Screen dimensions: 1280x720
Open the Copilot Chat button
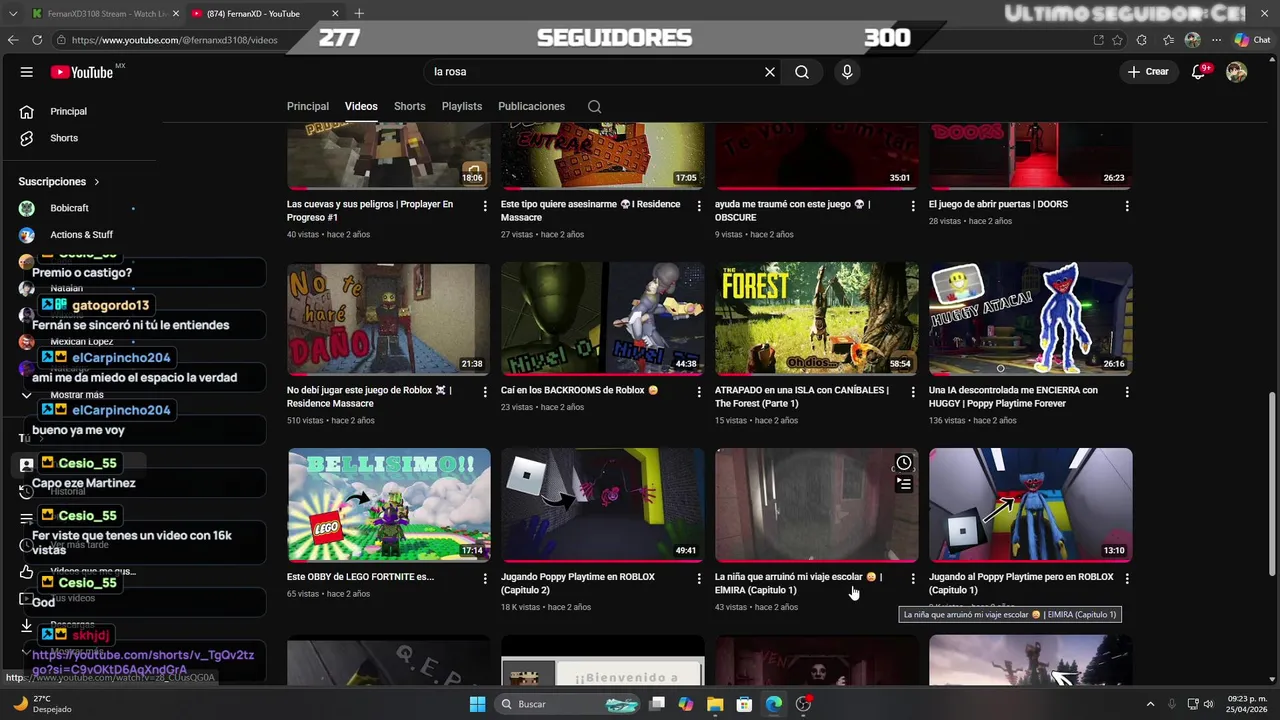(1252, 40)
